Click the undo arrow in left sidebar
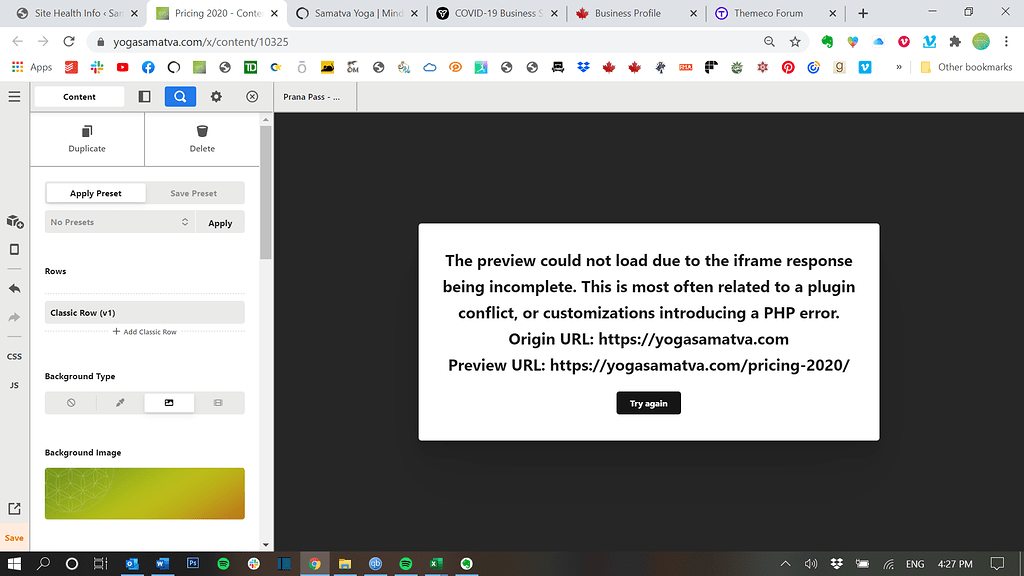1024x576 pixels. coord(14,288)
